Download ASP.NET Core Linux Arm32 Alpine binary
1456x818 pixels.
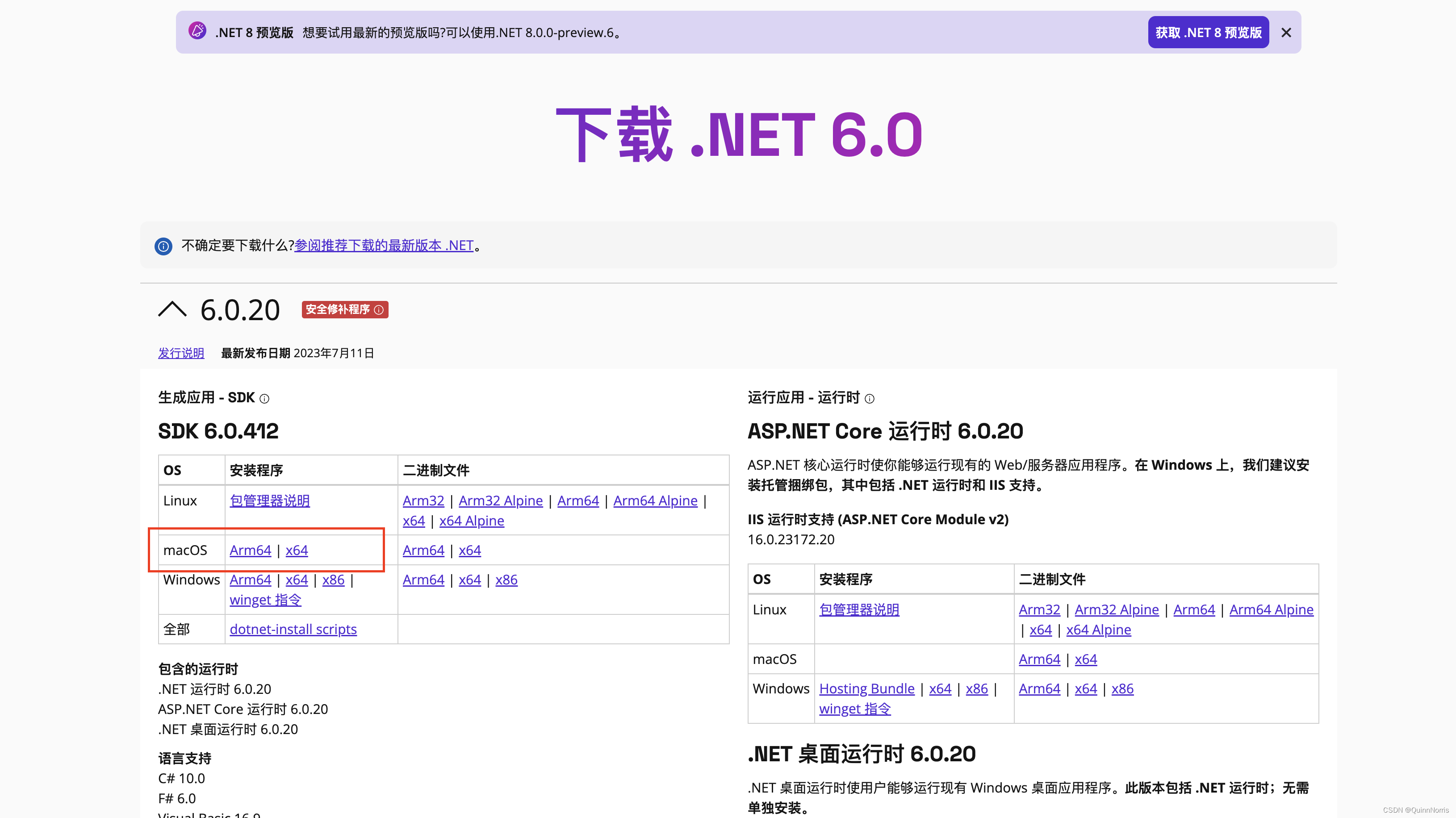tap(1116, 609)
